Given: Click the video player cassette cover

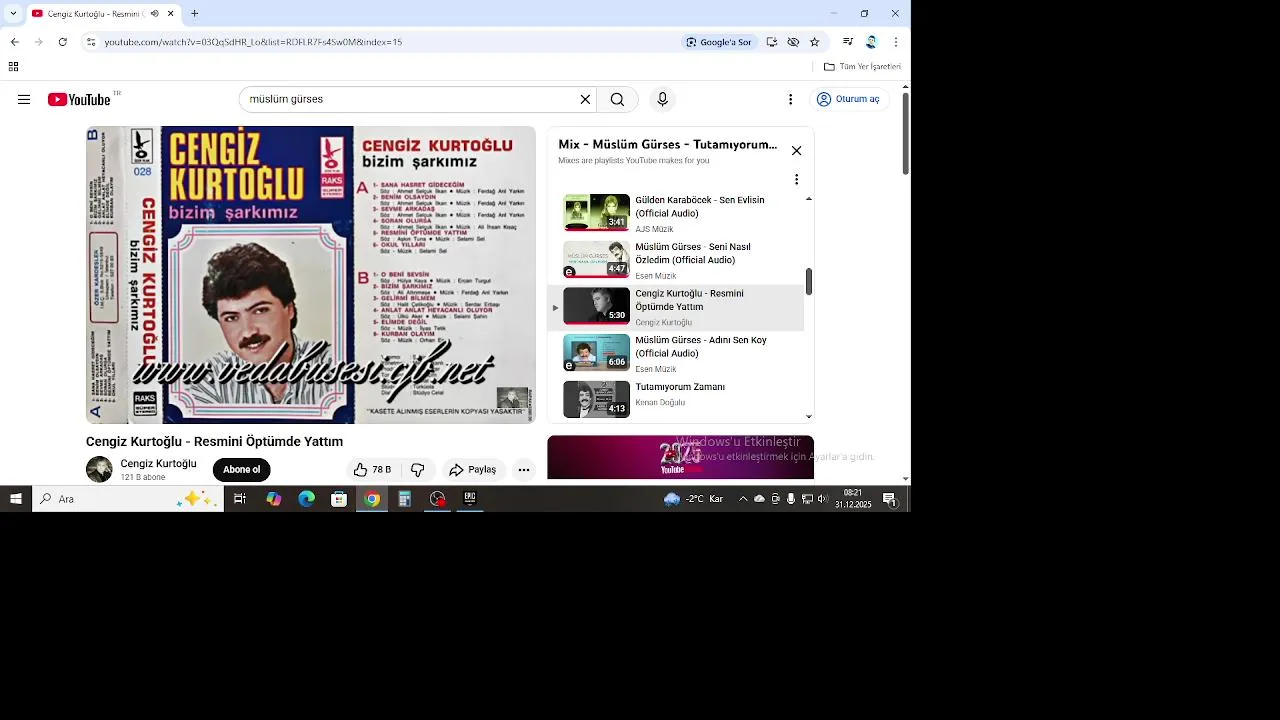Looking at the screenshot, I should click(x=311, y=275).
